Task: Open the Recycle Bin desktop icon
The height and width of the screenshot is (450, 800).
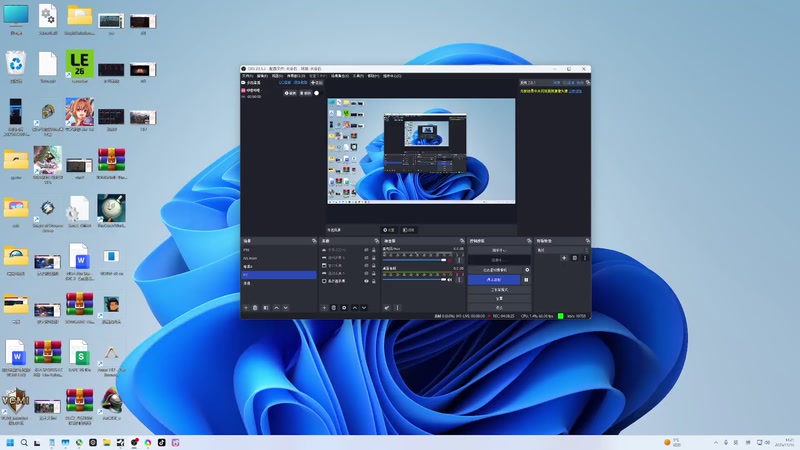Action: pyautogui.click(x=16, y=67)
